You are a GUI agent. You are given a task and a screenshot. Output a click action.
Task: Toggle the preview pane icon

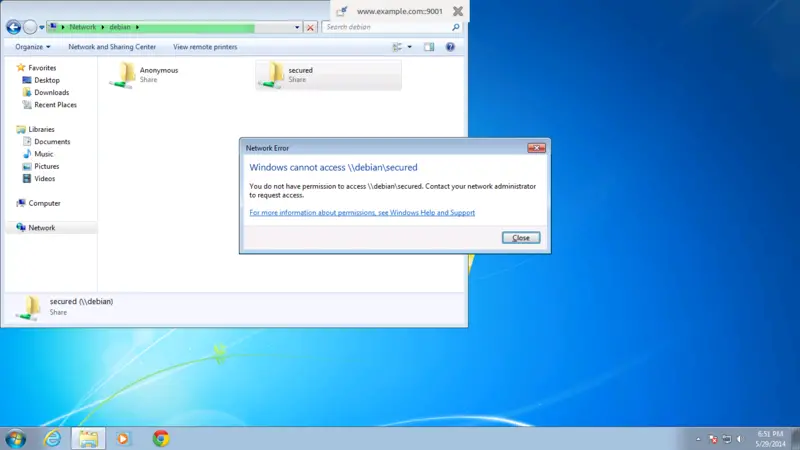429,47
